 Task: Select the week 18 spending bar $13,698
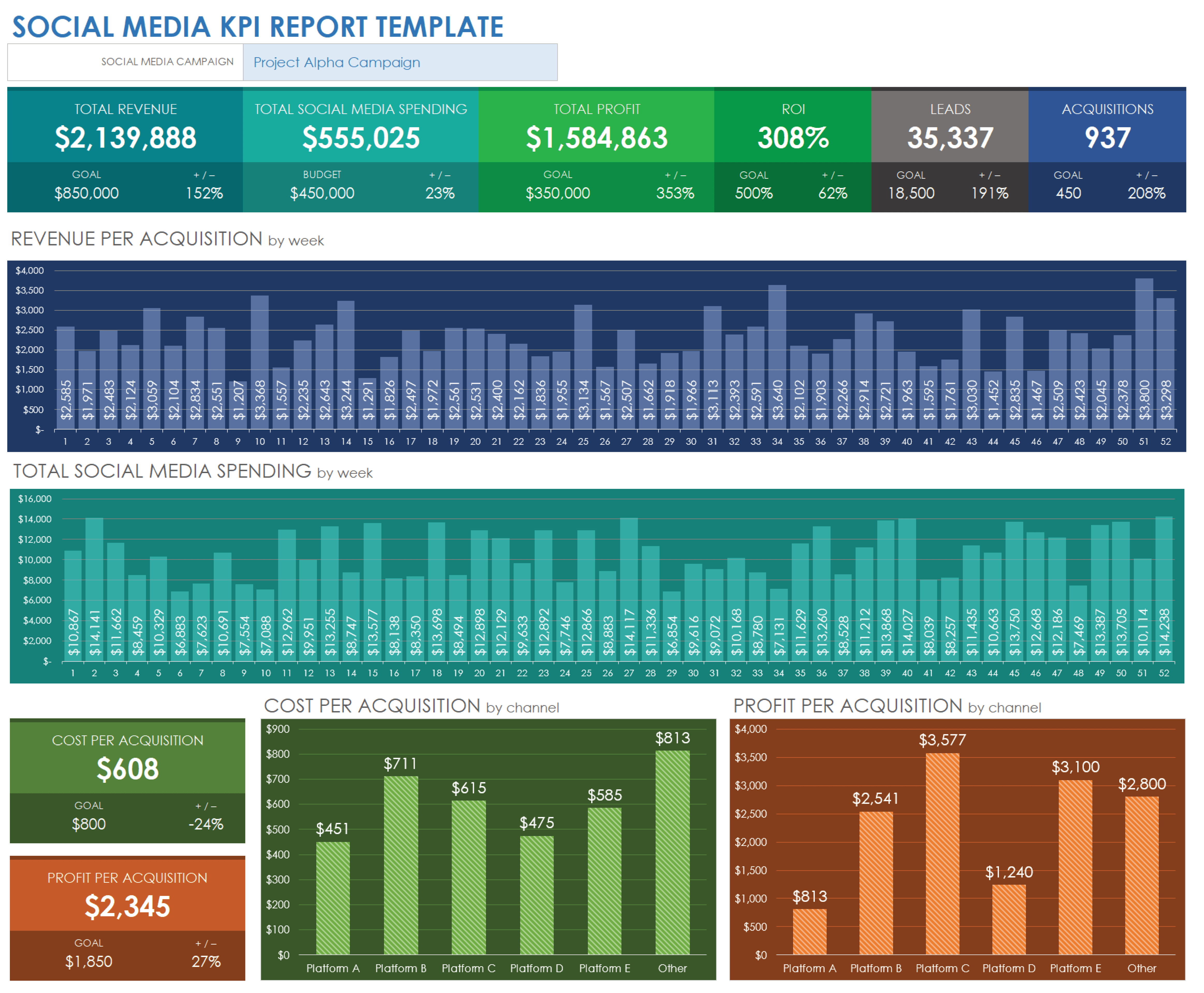(x=436, y=592)
